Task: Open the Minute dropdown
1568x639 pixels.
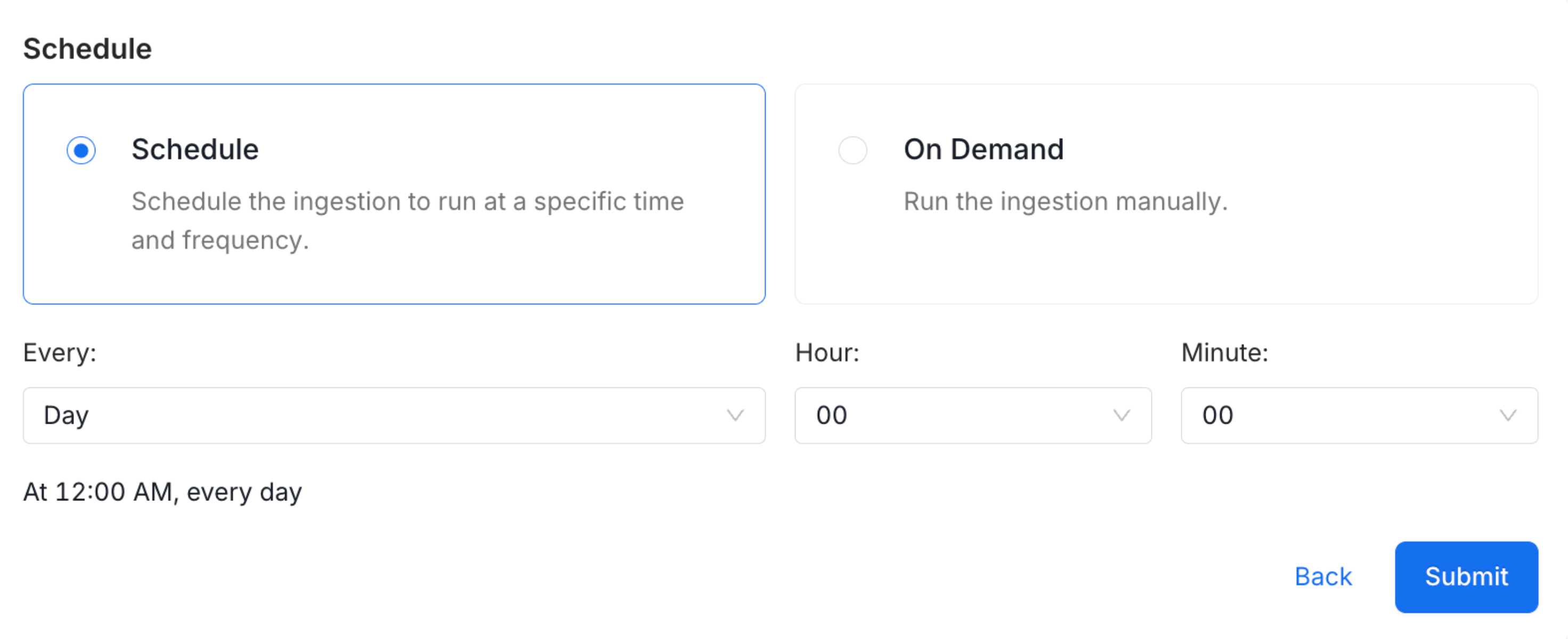Action: (1360, 416)
